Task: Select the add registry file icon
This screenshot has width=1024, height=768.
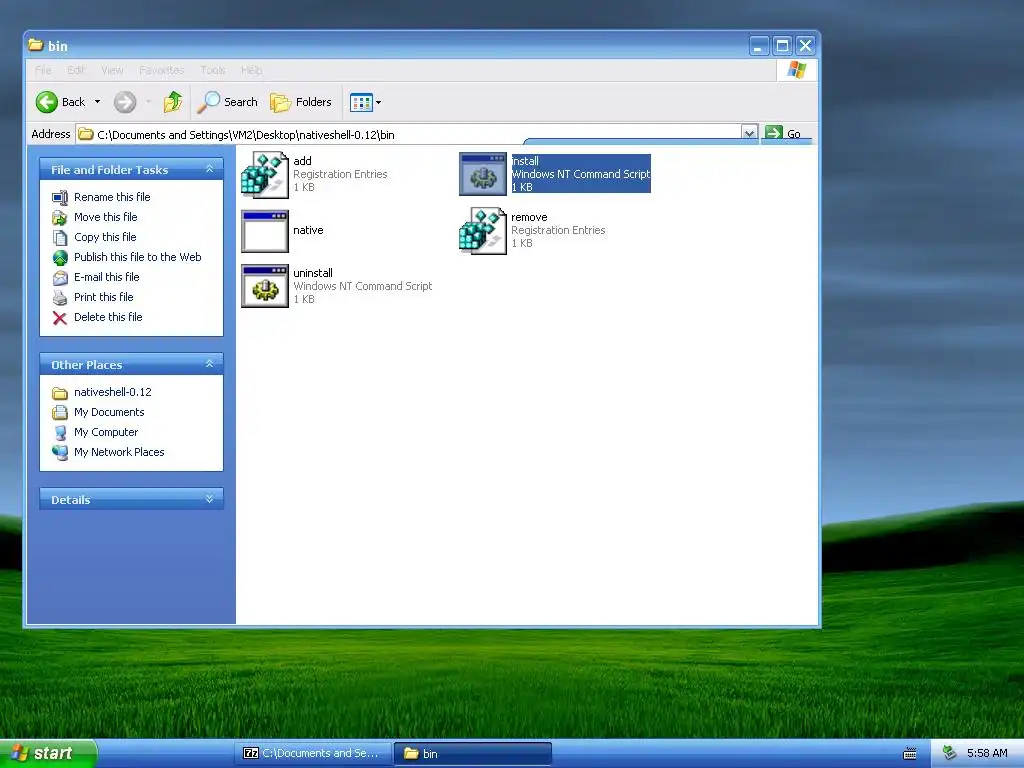Action: coord(264,175)
